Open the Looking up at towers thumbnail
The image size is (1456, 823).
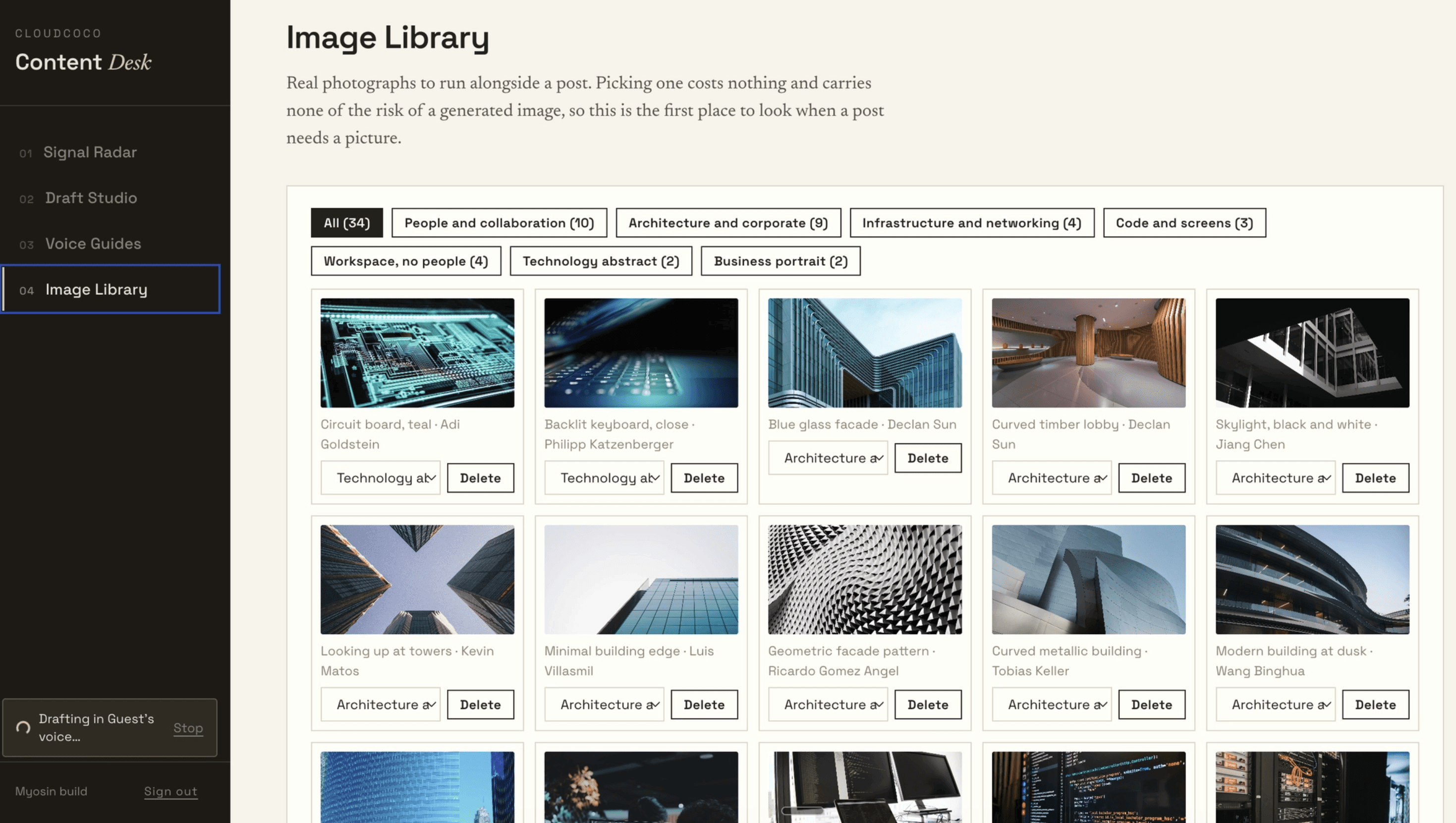pos(417,580)
